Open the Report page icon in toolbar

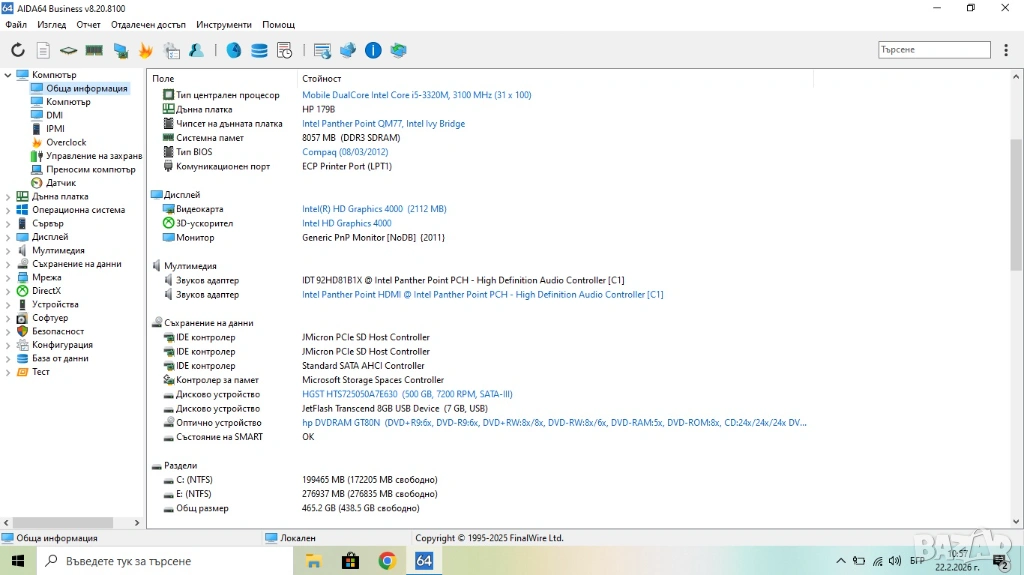click(43, 50)
